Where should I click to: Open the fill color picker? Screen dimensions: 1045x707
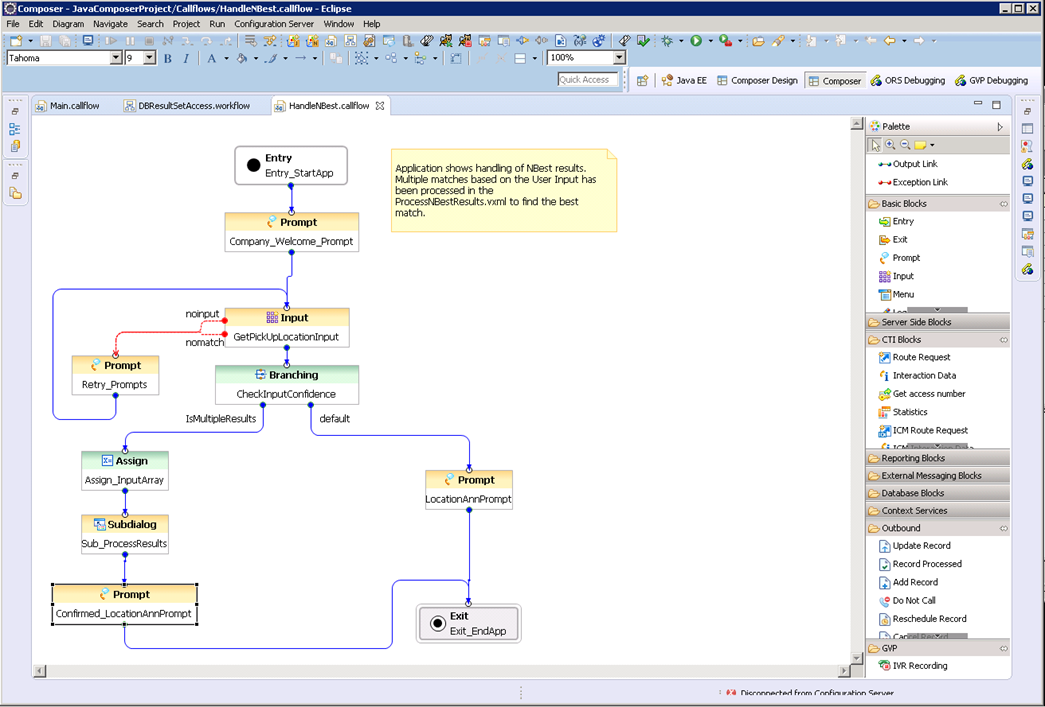pos(242,59)
